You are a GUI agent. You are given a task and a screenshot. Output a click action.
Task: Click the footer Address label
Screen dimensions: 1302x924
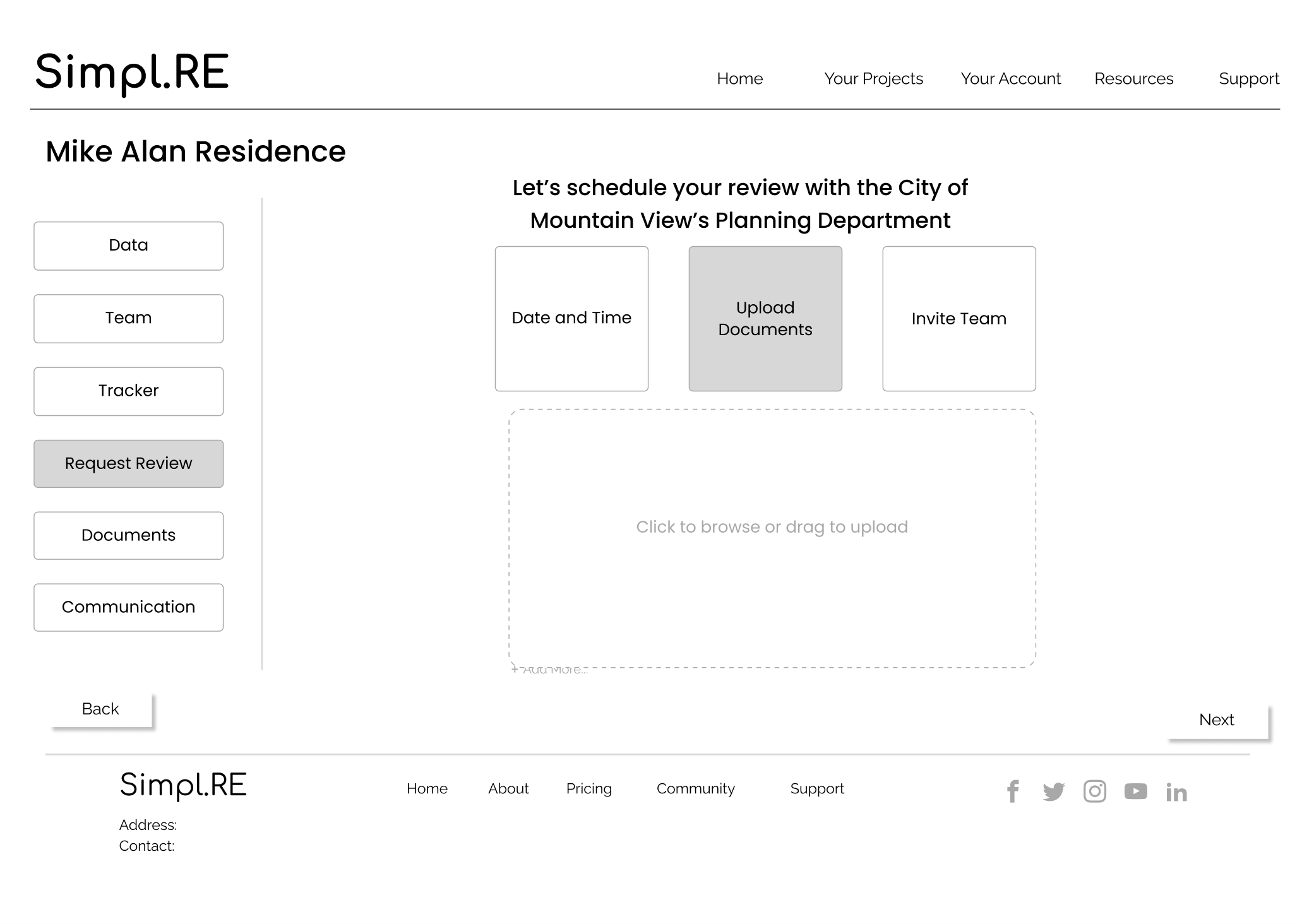click(x=148, y=826)
